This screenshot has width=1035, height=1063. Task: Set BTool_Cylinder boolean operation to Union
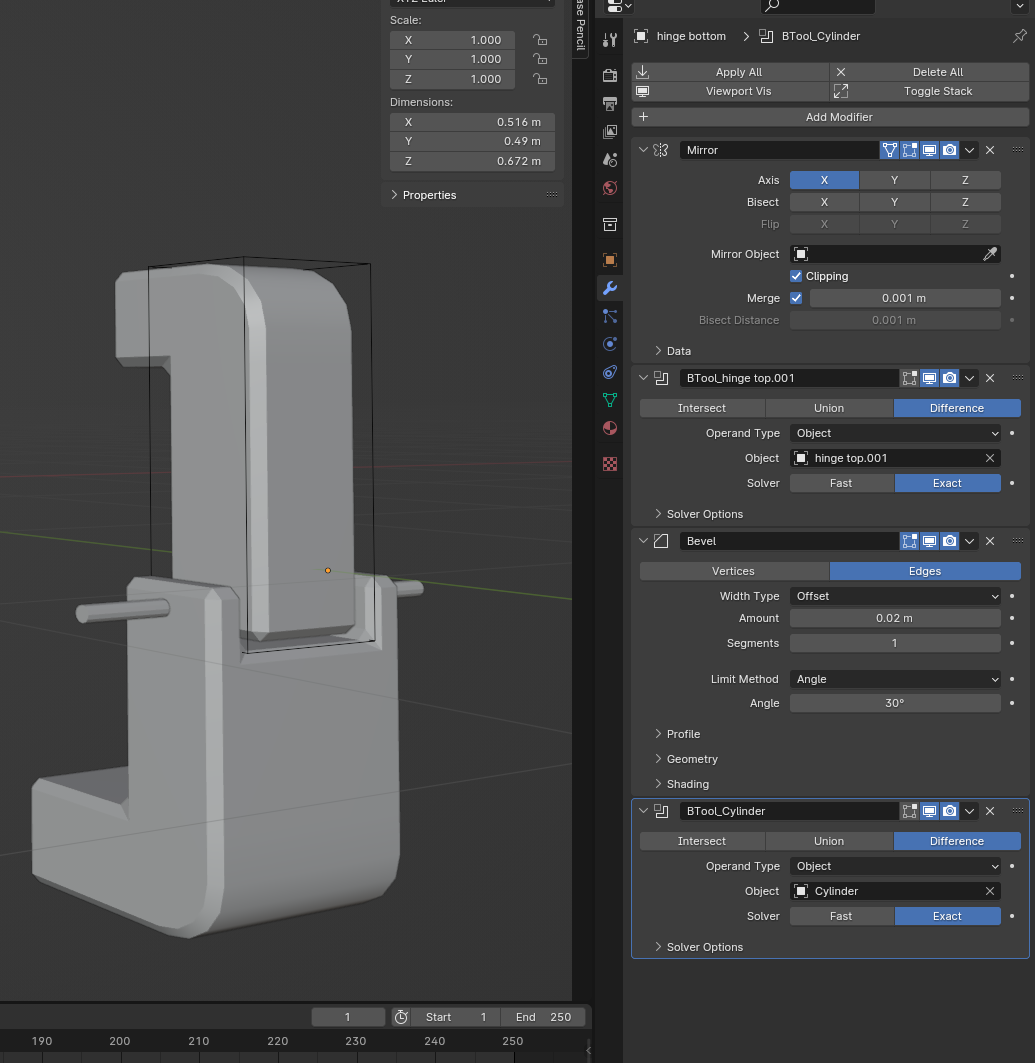point(828,841)
